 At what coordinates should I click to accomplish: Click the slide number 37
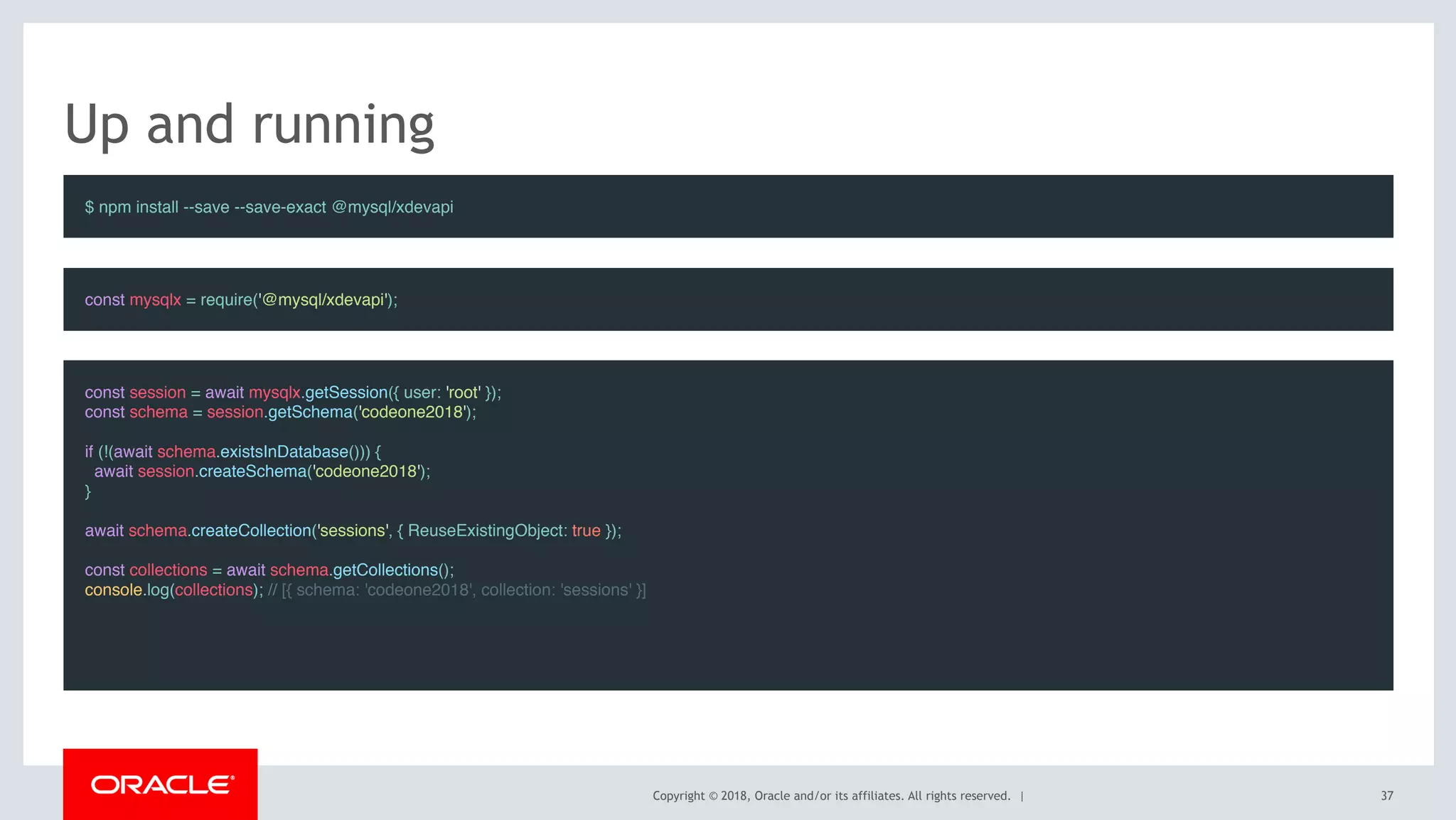(x=1386, y=796)
